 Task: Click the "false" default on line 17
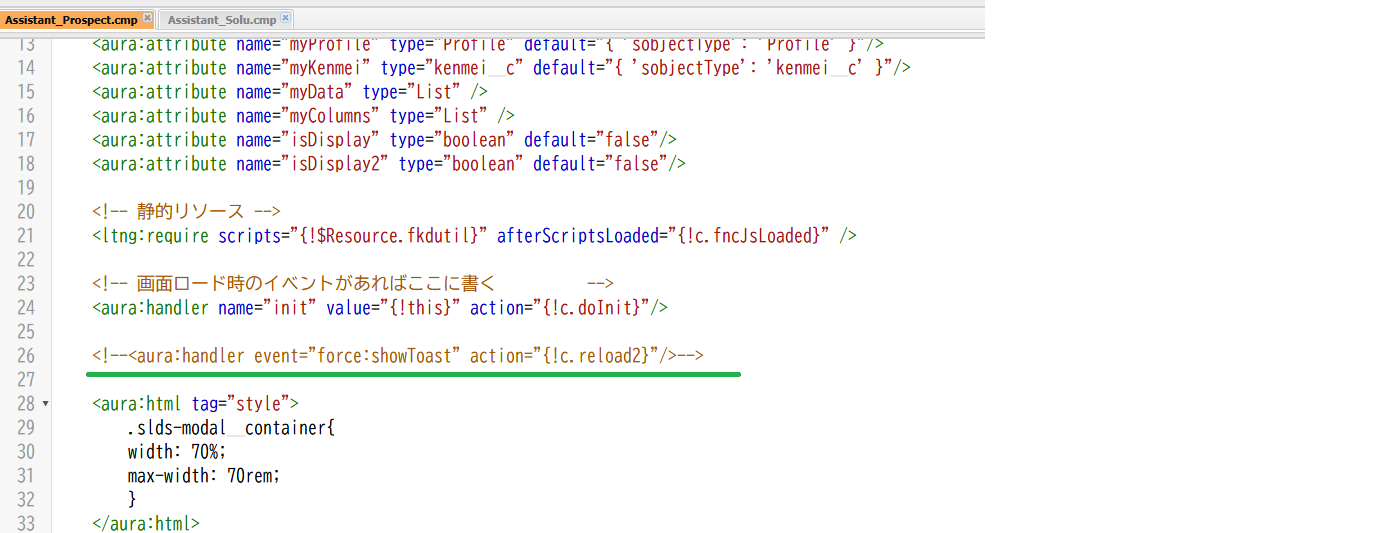coord(627,140)
